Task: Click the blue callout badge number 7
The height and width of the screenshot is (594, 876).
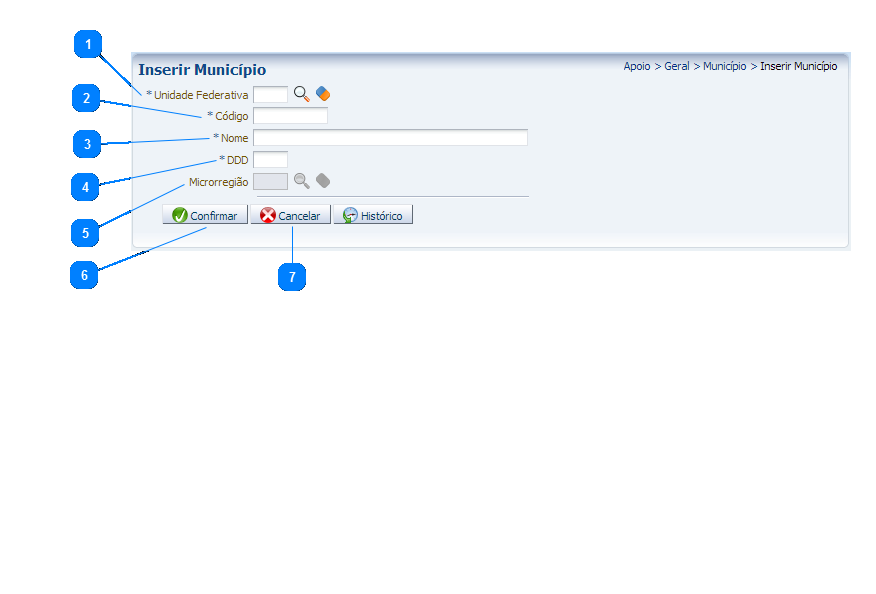Action: point(292,278)
